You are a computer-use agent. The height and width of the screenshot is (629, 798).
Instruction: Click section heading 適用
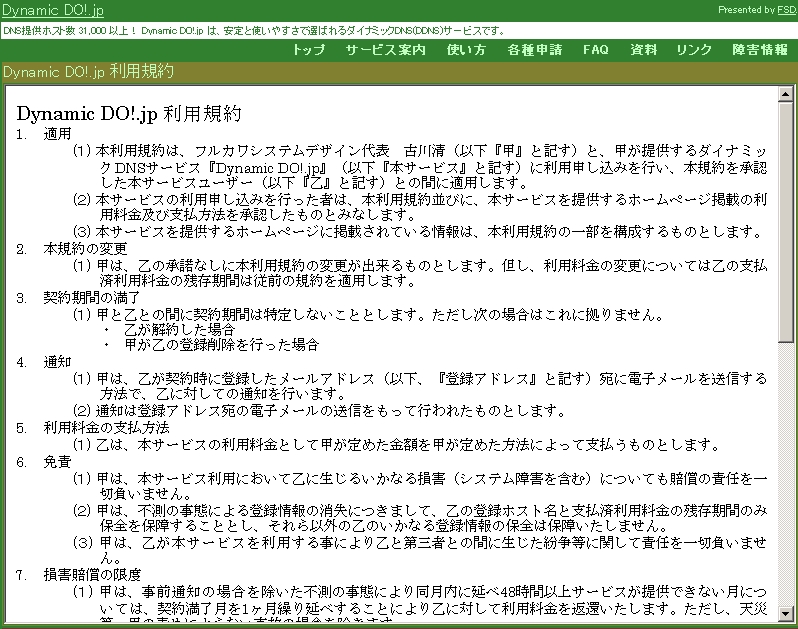(57, 134)
